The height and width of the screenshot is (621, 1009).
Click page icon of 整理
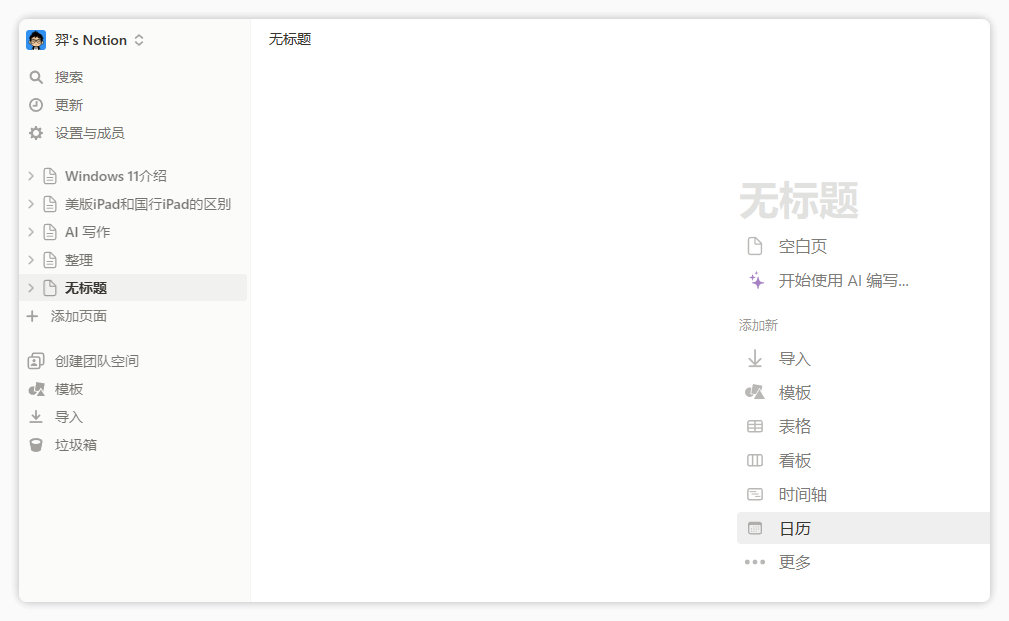point(50,260)
